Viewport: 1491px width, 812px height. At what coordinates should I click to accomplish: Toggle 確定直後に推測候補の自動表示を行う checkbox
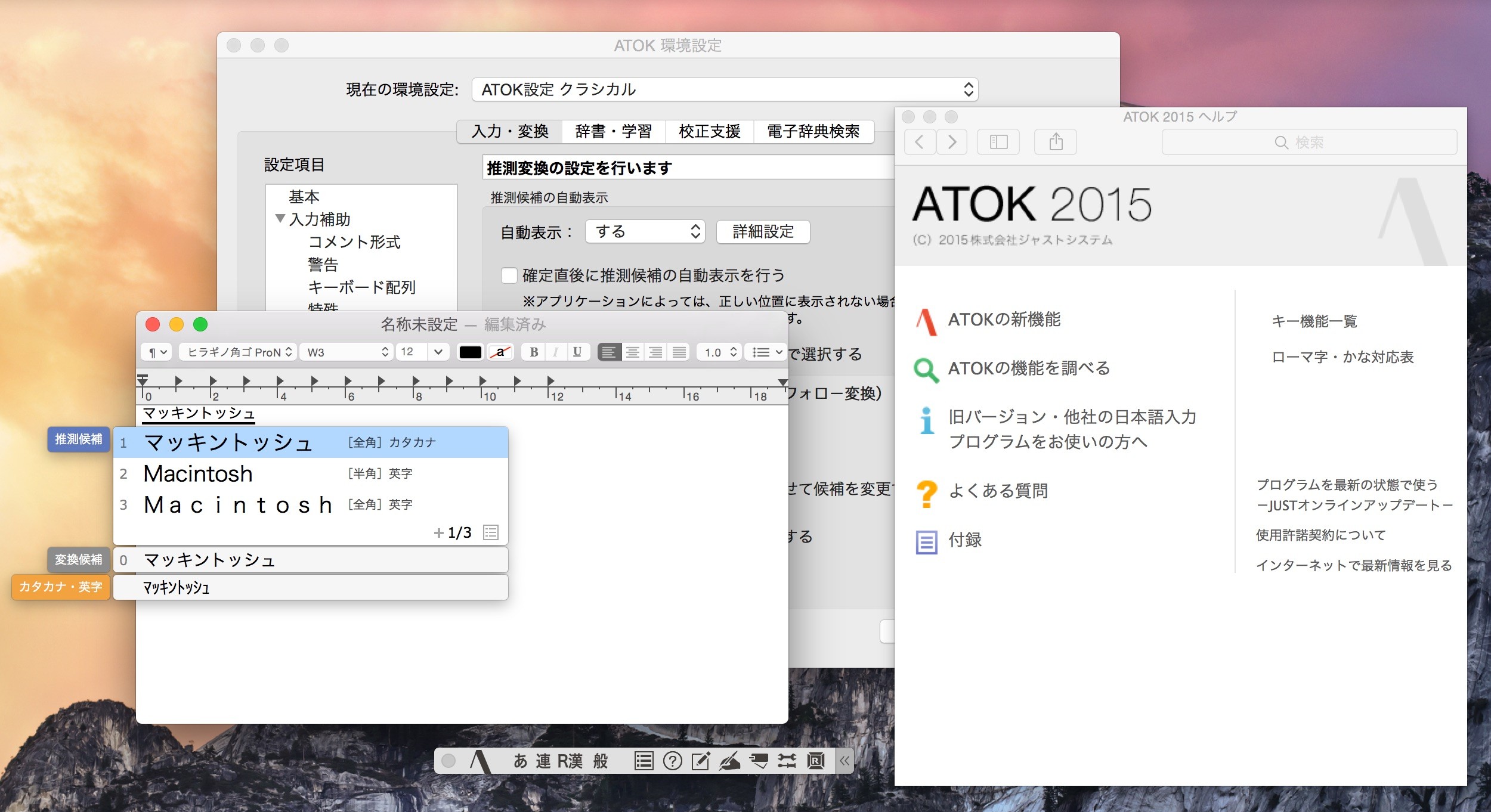click(509, 275)
